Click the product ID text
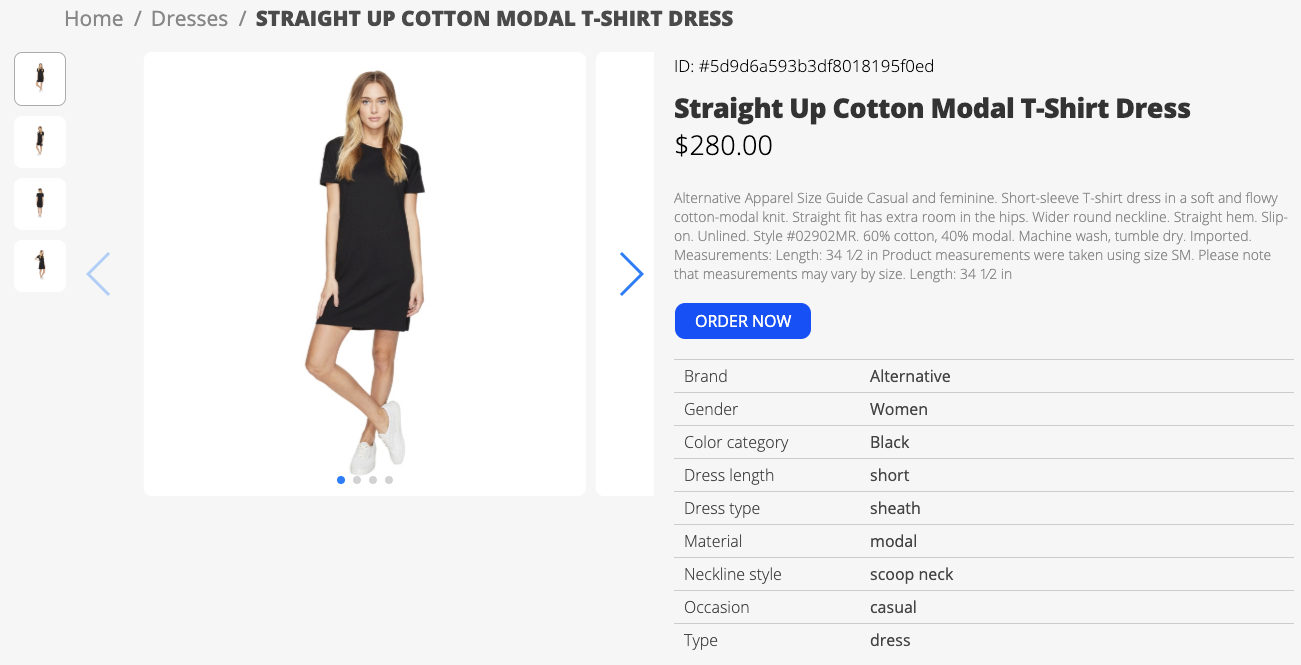Image resolution: width=1301 pixels, height=665 pixels. tap(804, 66)
